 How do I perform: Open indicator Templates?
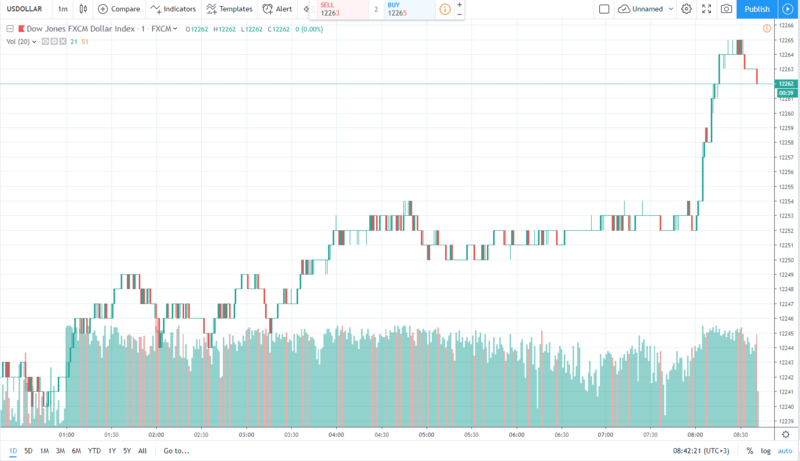[229, 9]
